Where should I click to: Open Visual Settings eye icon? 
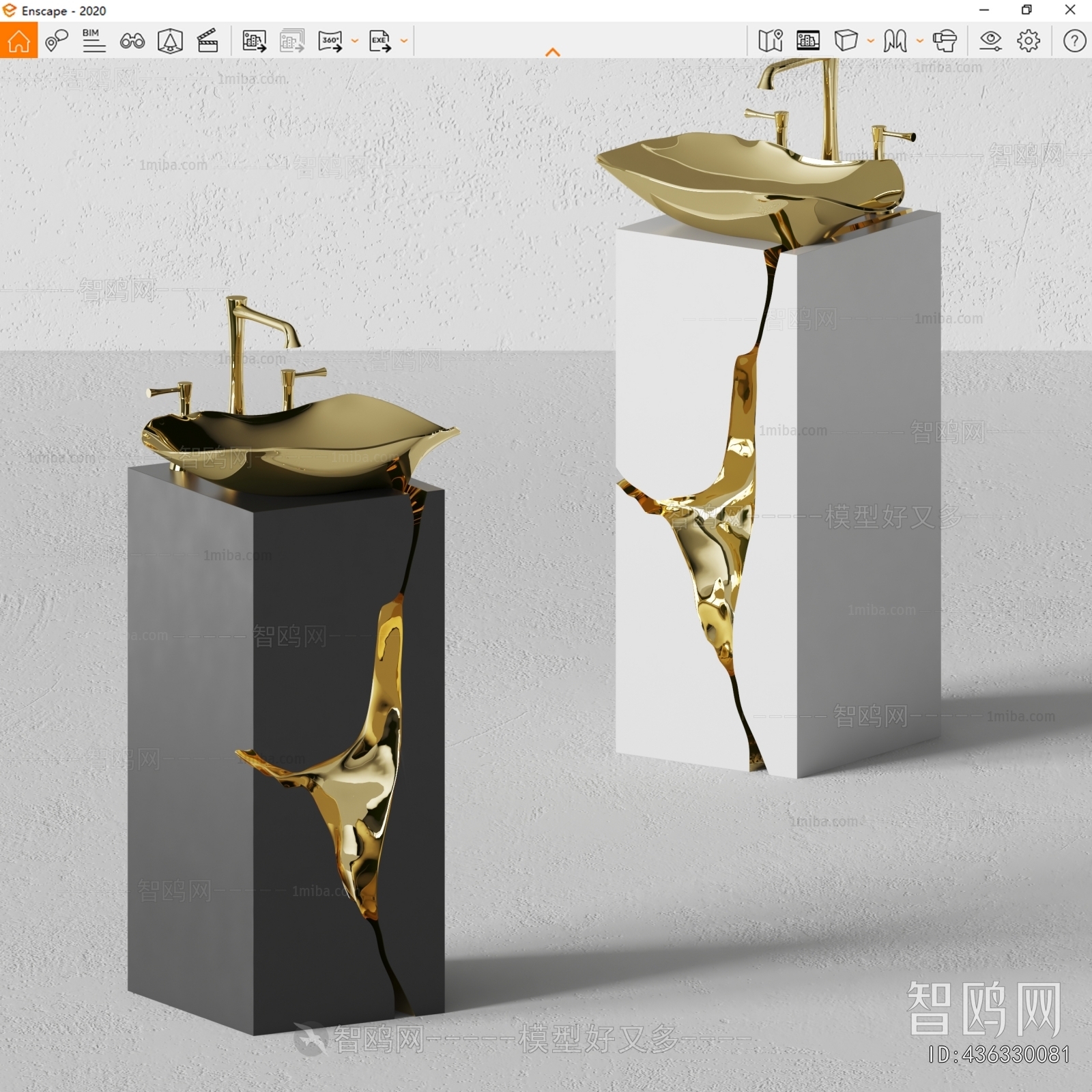990,41
